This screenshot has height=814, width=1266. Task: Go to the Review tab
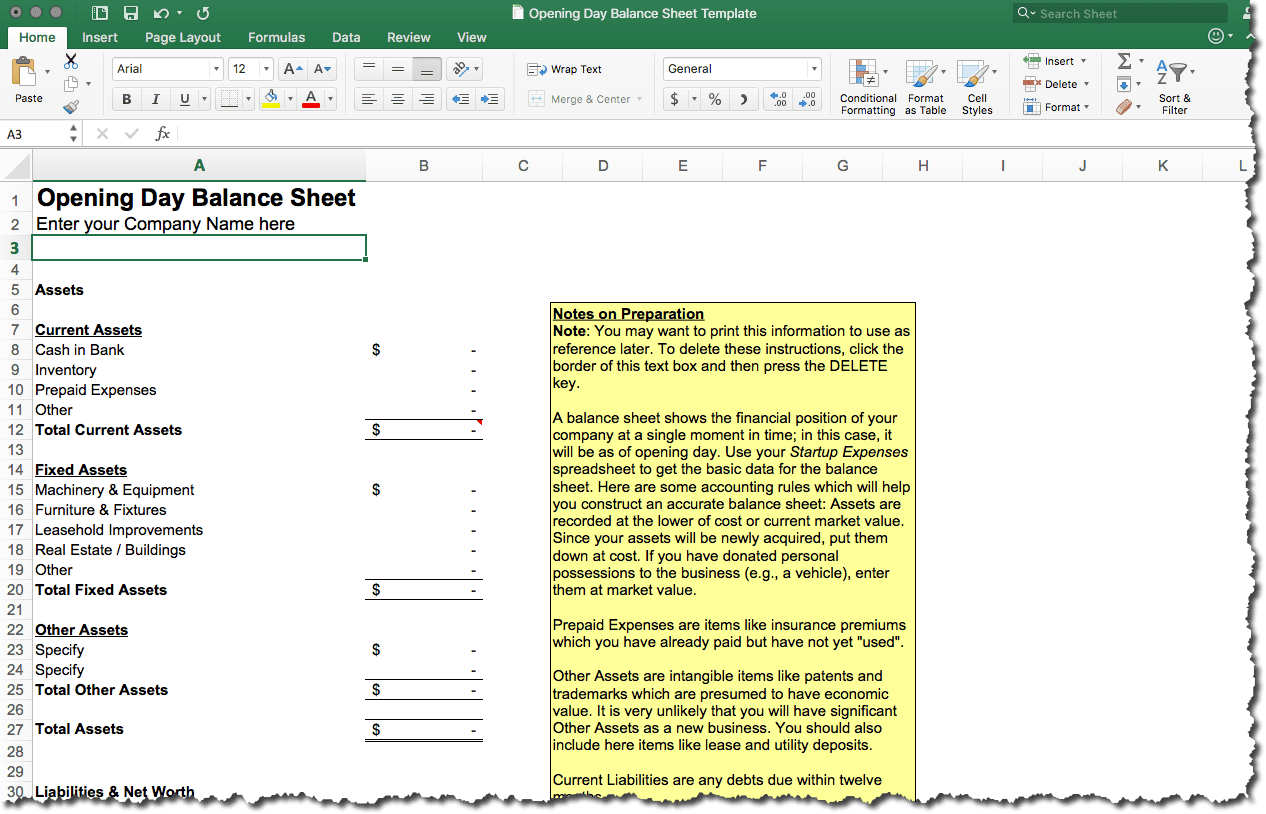pos(409,37)
